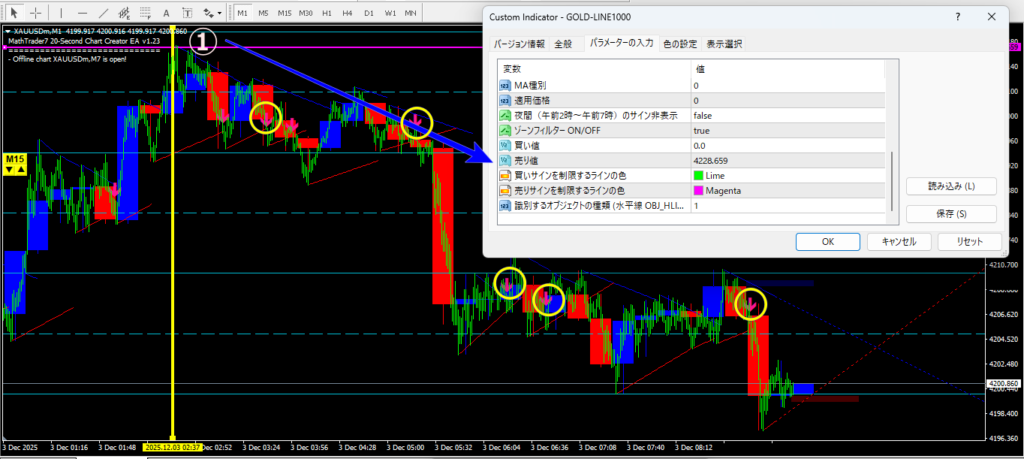1024x459 pixels.
Task: Activate the crosshair tool
Action: [33, 12]
